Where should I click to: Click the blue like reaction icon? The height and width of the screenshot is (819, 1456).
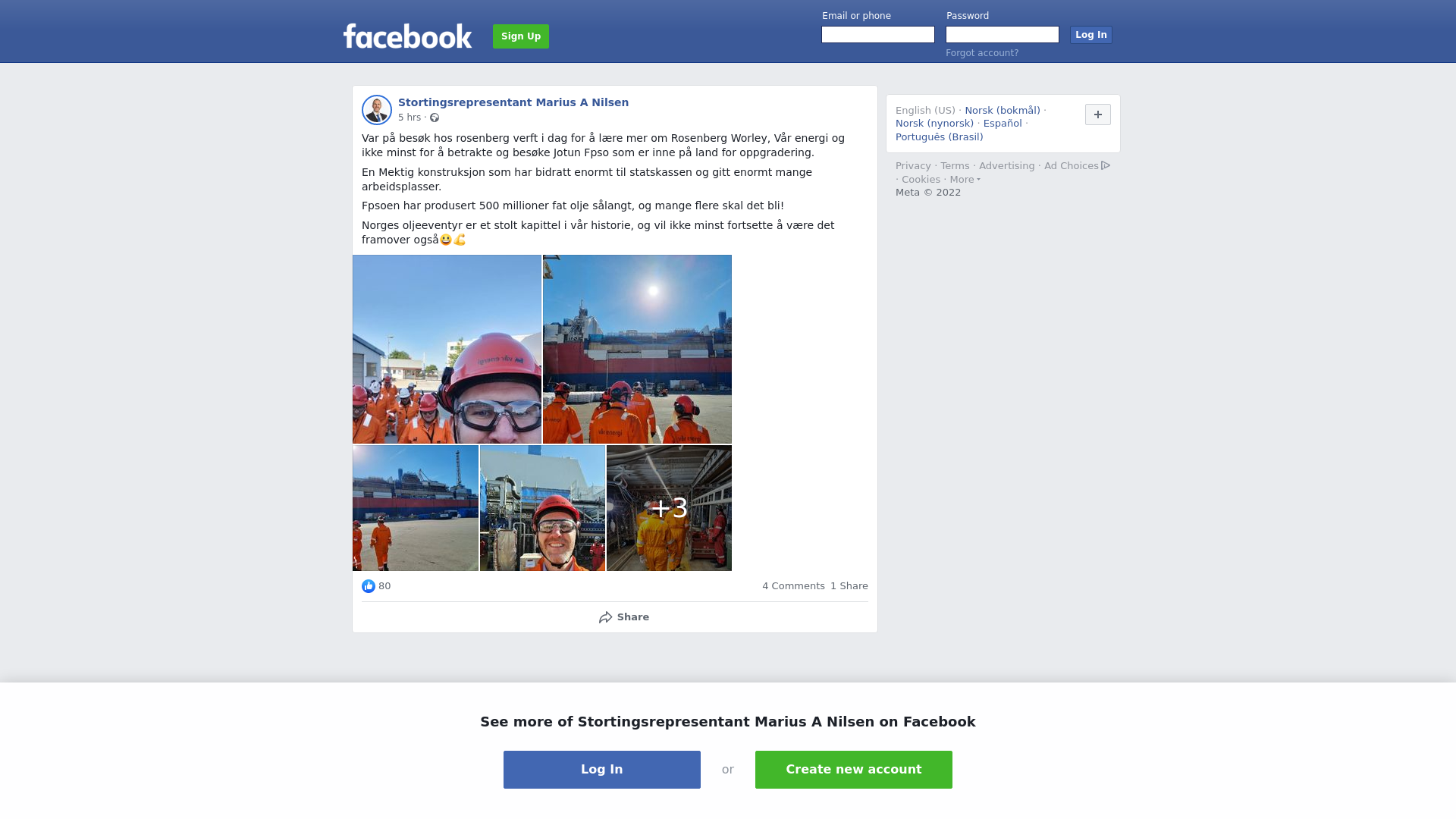click(x=369, y=586)
